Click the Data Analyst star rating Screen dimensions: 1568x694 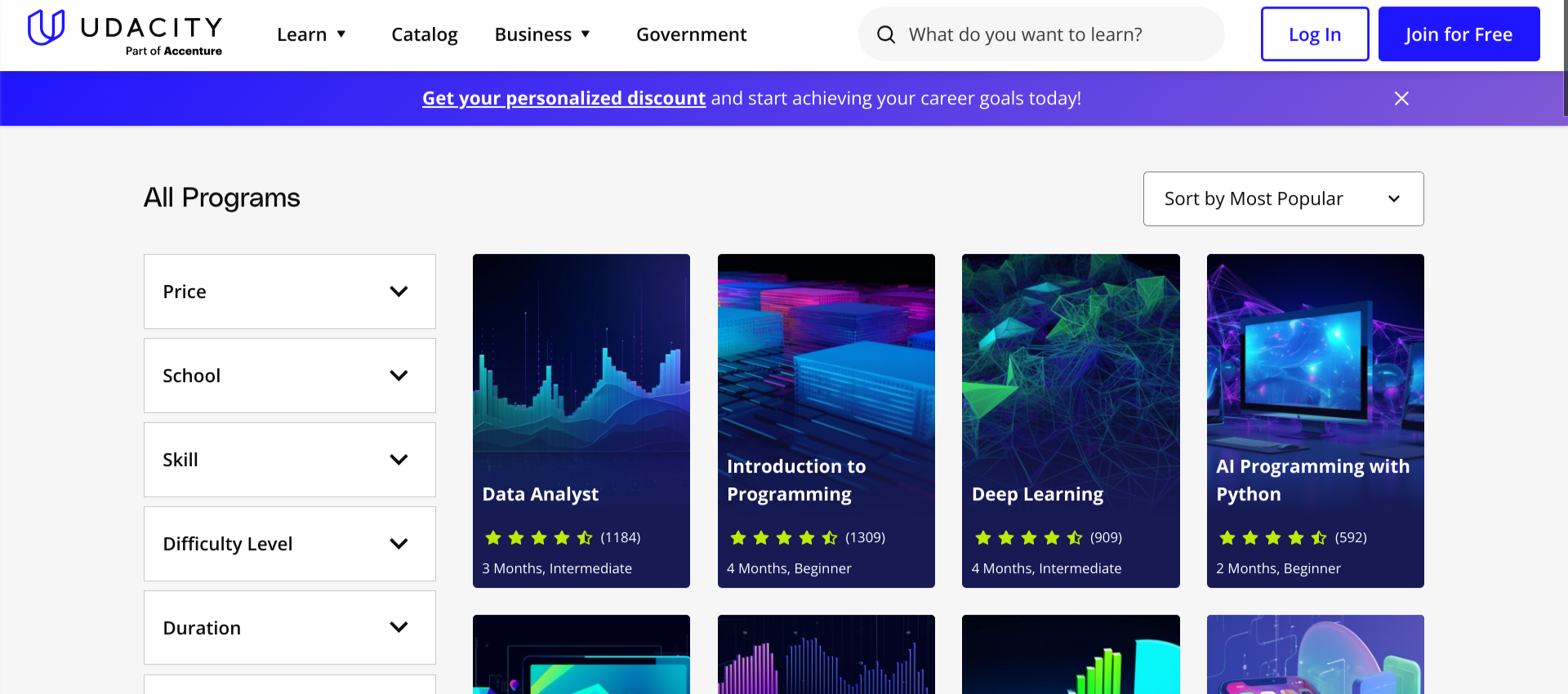pyautogui.click(x=539, y=537)
